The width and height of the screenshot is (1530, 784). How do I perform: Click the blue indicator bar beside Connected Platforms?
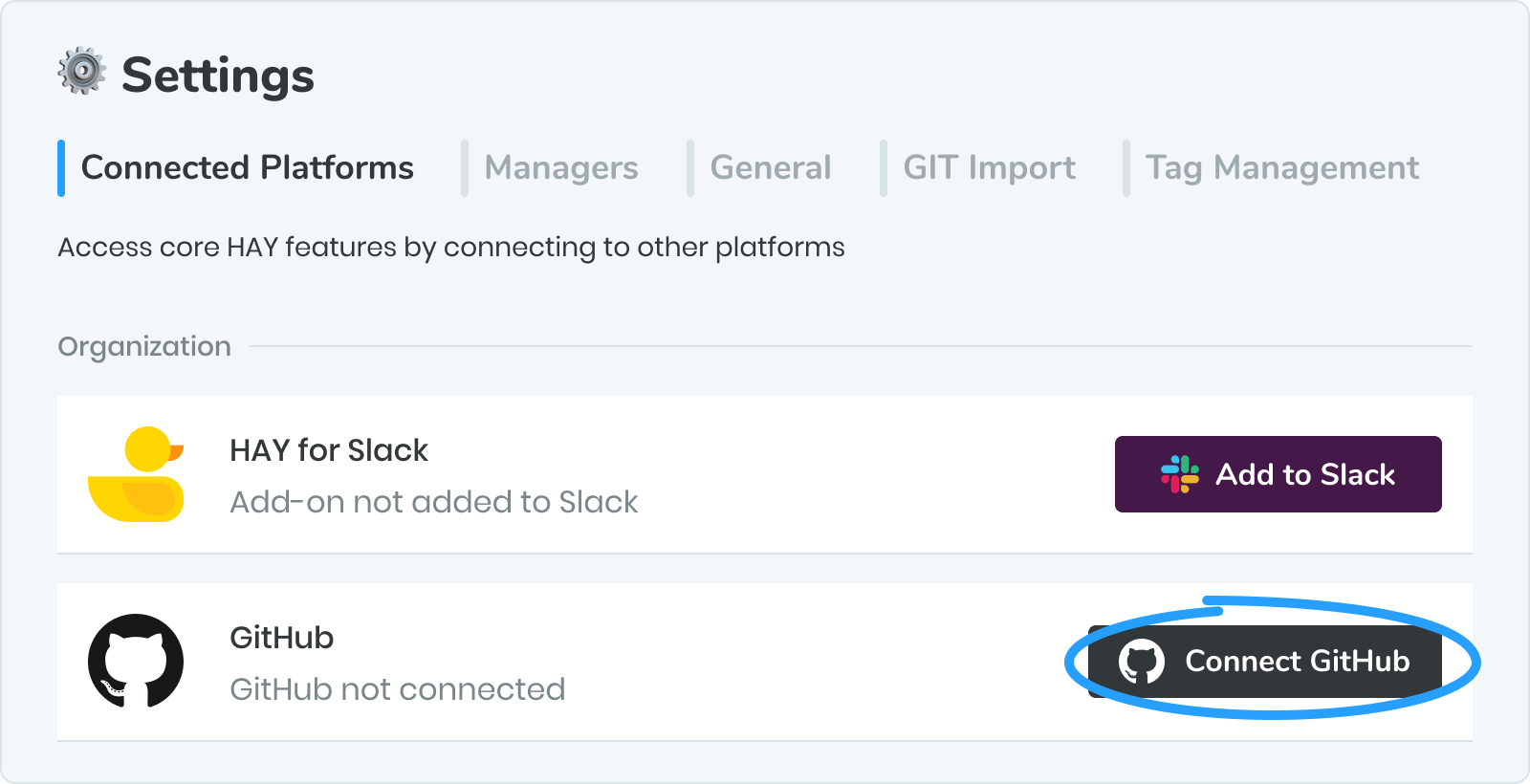click(x=61, y=168)
